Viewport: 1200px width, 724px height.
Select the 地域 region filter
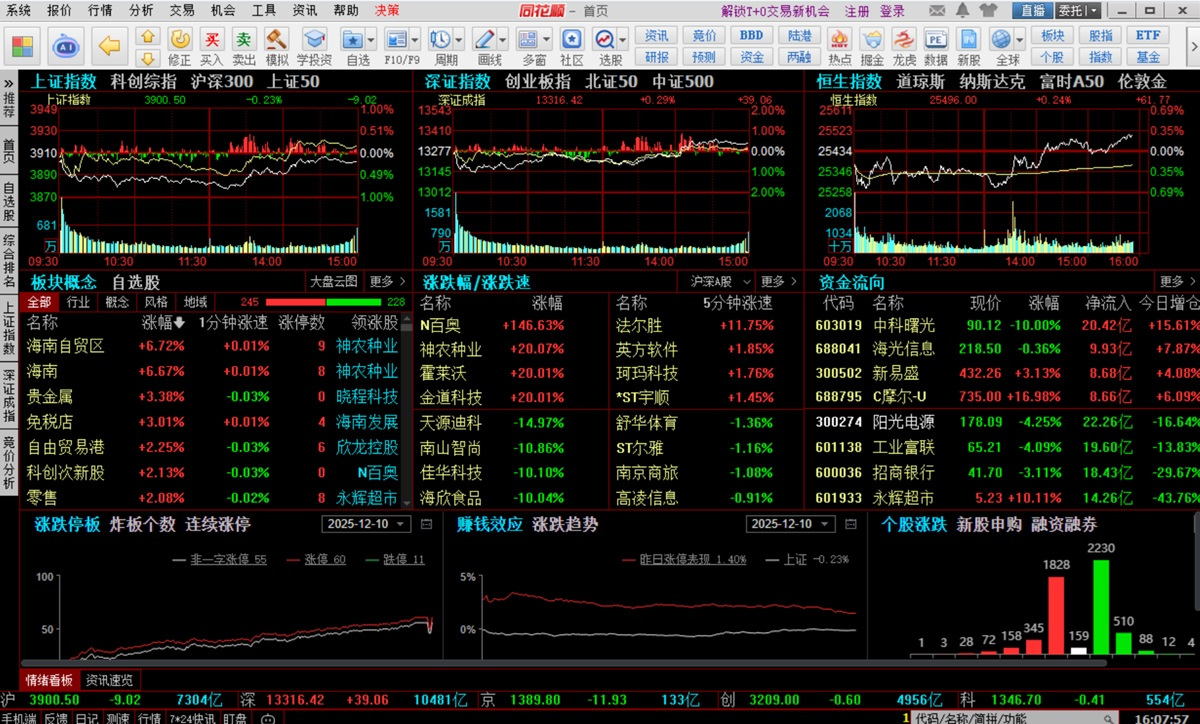(195, 302)
